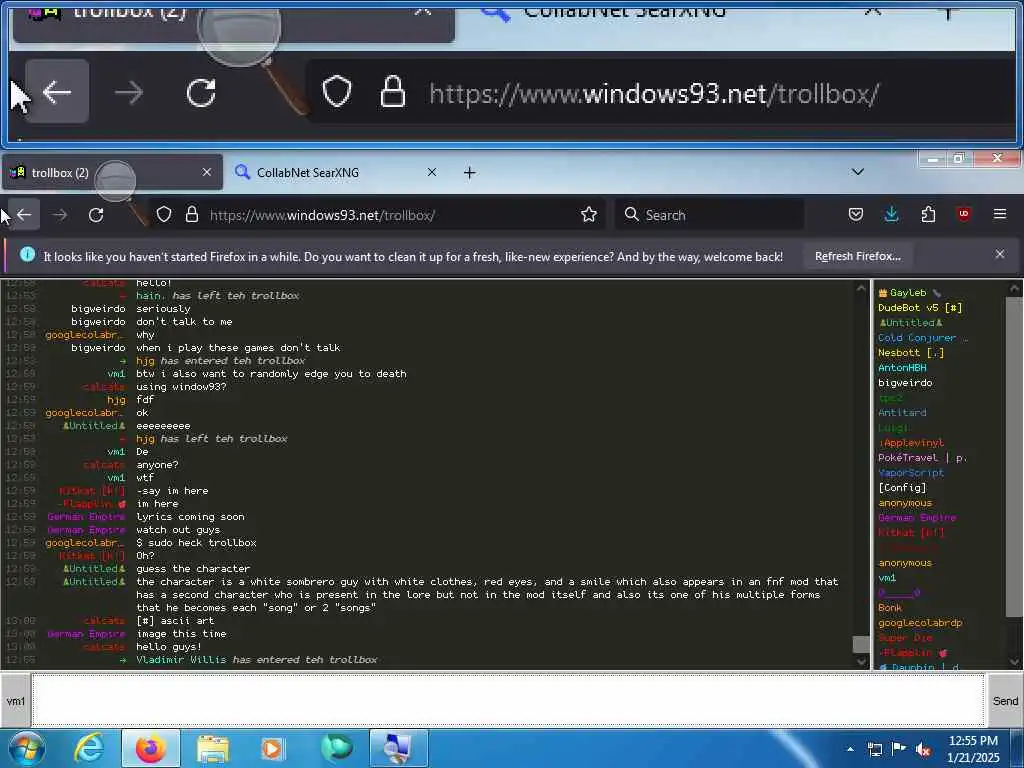Bookmark this page with star icon

pos(589,215)
